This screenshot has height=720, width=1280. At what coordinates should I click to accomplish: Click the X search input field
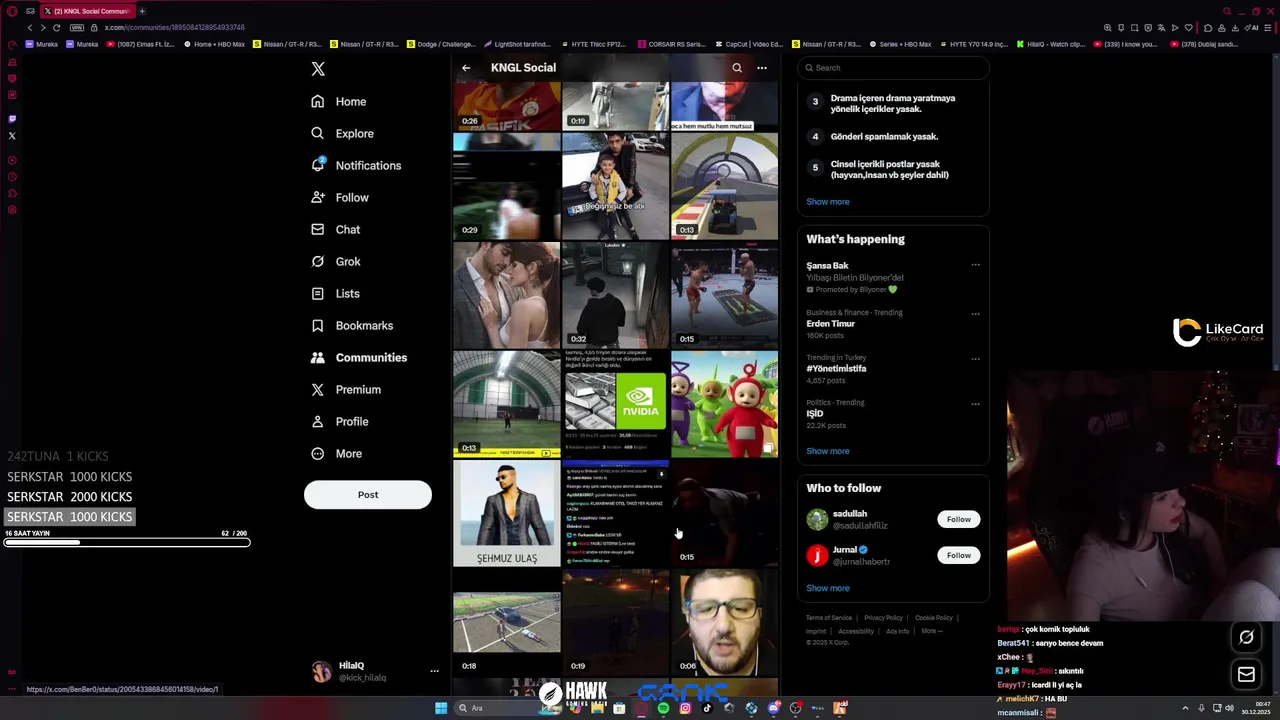893,68
